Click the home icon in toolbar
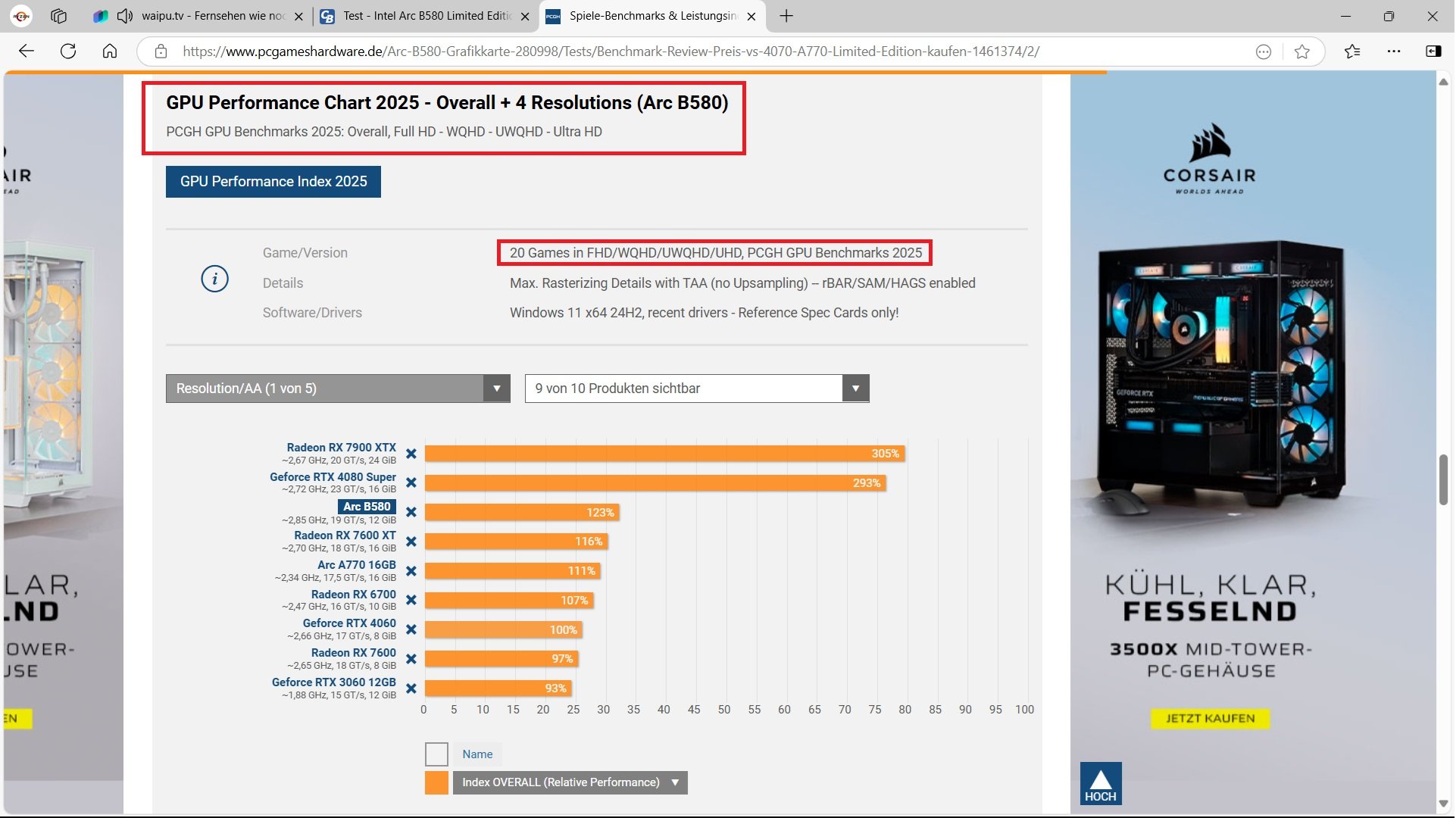This screenshot has height=818, width=1456. click(x=110, y=52)
